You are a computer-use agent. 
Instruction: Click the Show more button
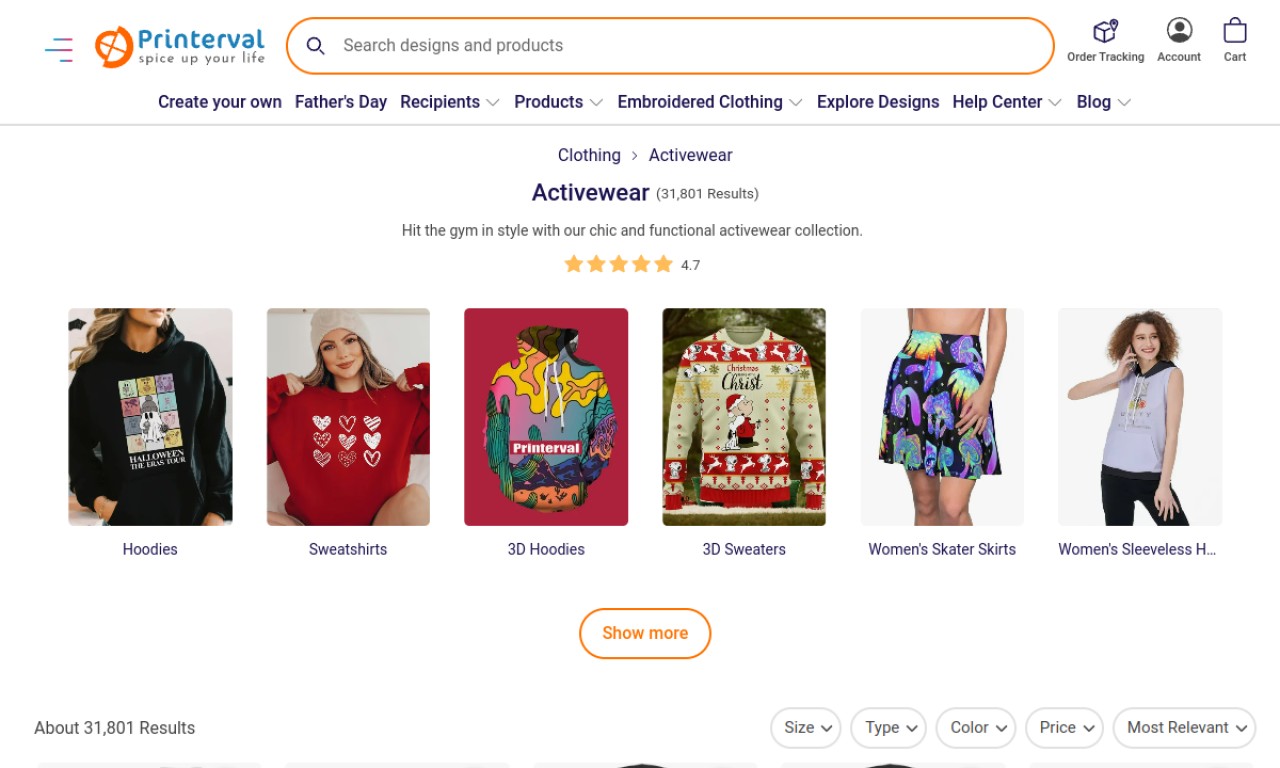pos(645,633)
